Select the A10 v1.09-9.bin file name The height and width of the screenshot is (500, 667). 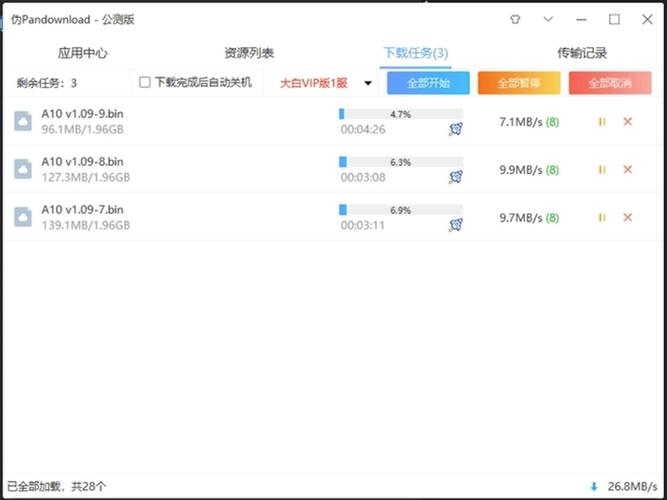[x=83, y=114]
